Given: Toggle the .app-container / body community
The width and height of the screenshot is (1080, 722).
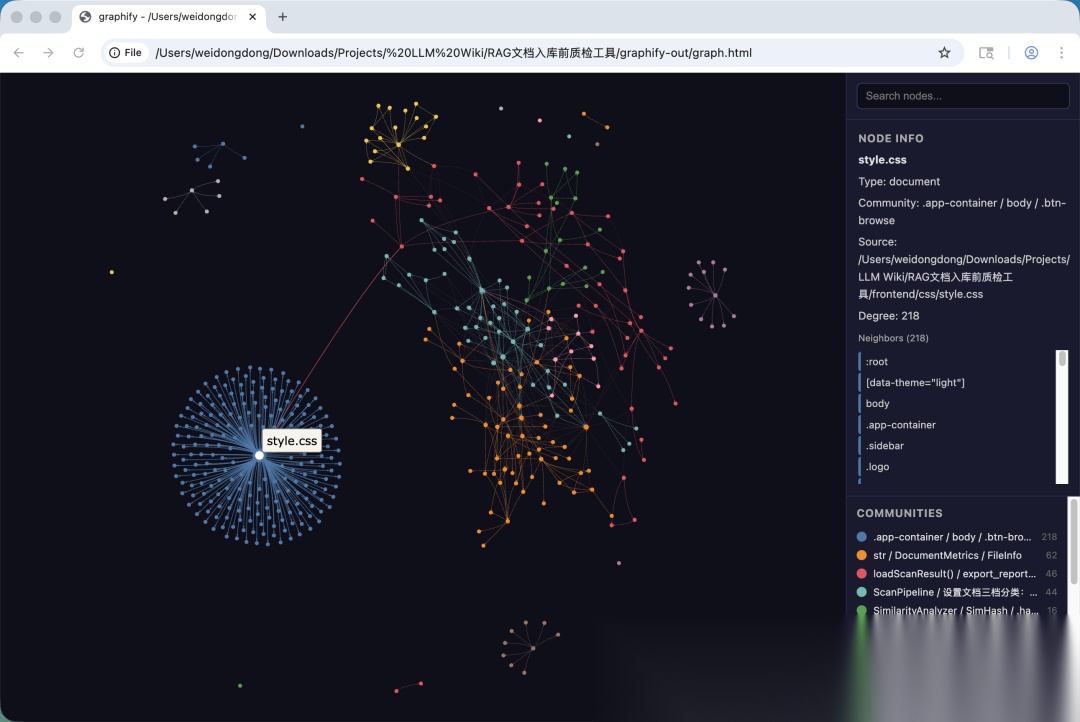Looking at the screenshot, I should 956,537.
